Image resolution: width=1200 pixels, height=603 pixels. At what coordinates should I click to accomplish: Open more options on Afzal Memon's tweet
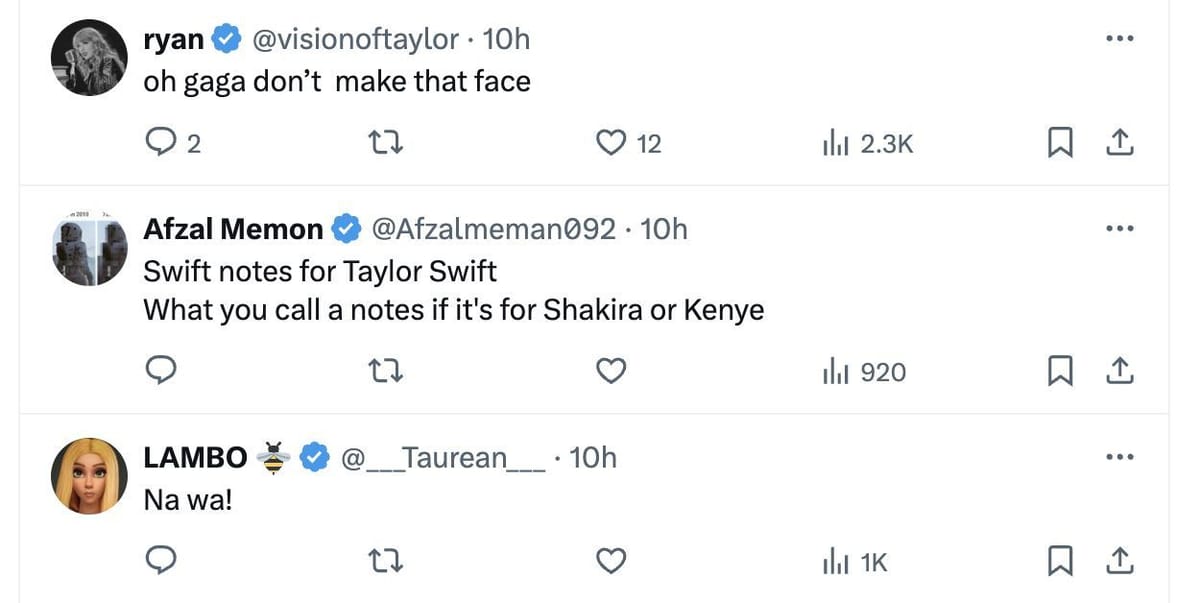click(x=1120, y=229)
